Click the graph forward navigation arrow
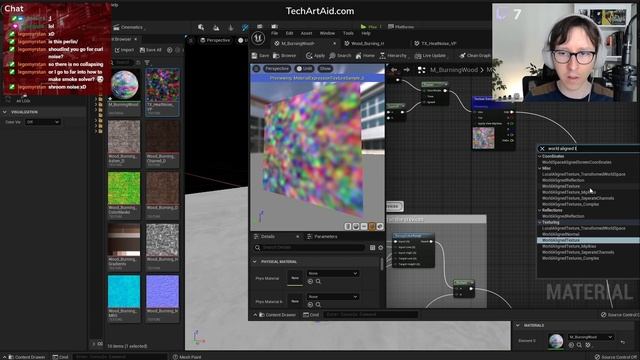Image resolution: width=640 pixels, height=360 pixels. [x=407, y=70]
